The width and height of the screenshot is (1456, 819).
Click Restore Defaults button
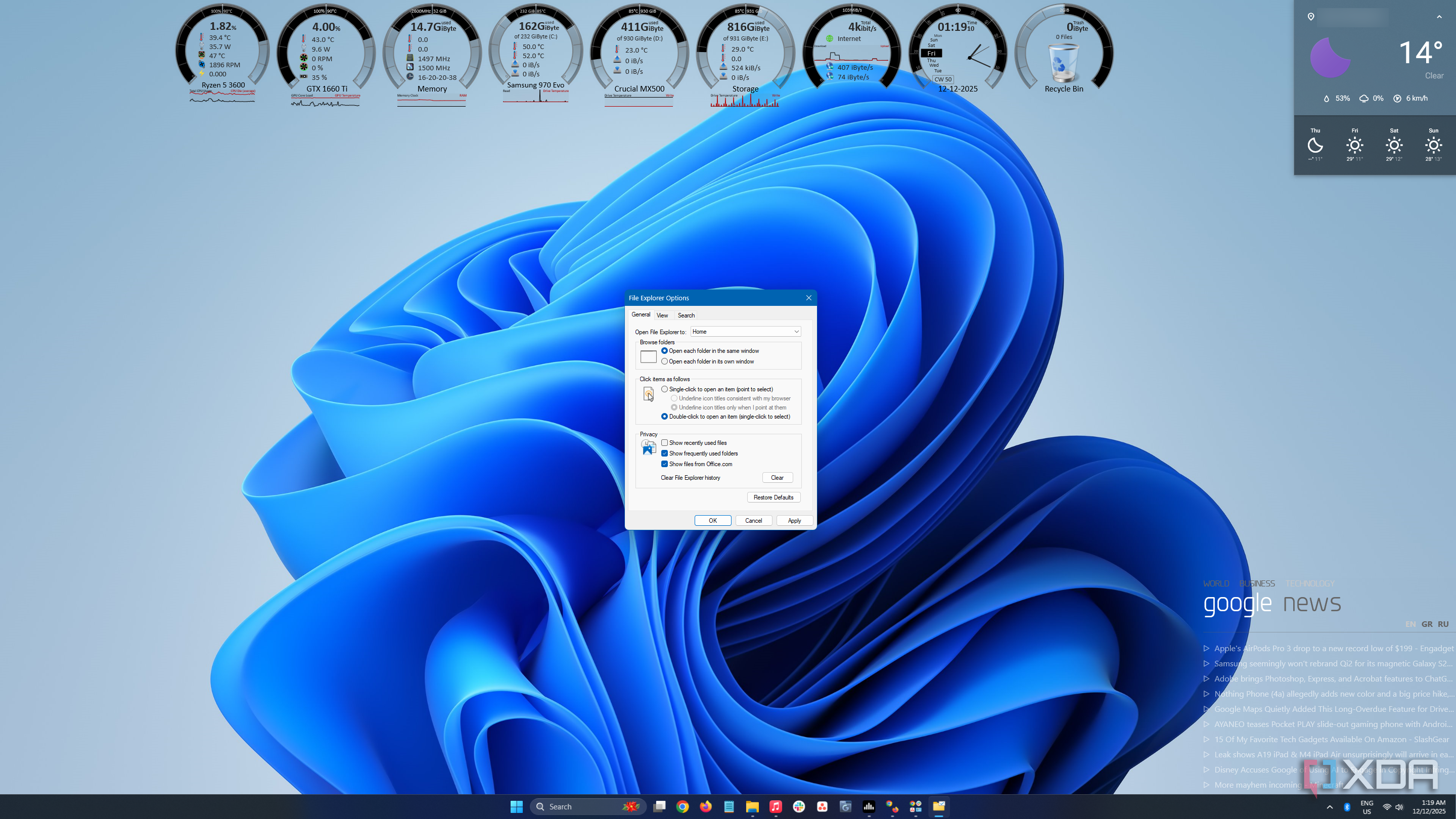pos(773,497)
